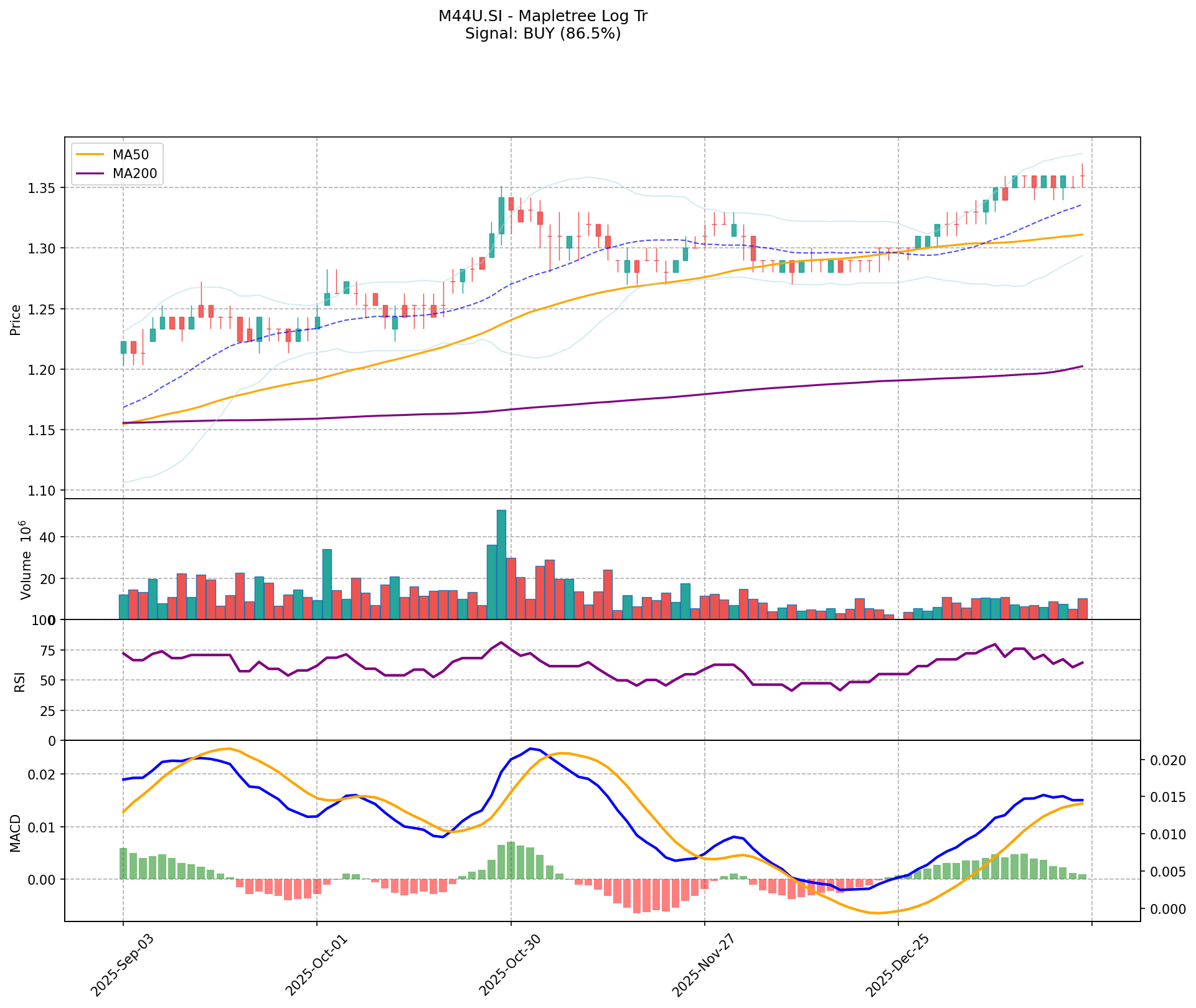Click the MACD y-axis label
Image resolution: width=1196 pixels, height=1008 pixels.
pyautogui.click(x=16, y=833)
